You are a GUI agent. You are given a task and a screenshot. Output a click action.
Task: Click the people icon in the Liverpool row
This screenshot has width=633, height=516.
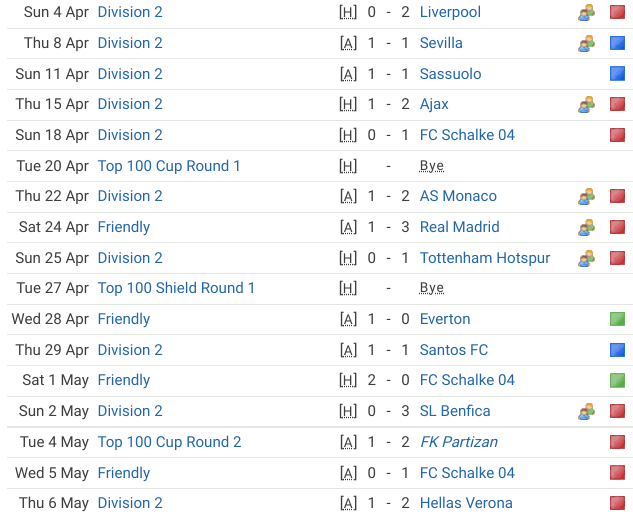586,12
